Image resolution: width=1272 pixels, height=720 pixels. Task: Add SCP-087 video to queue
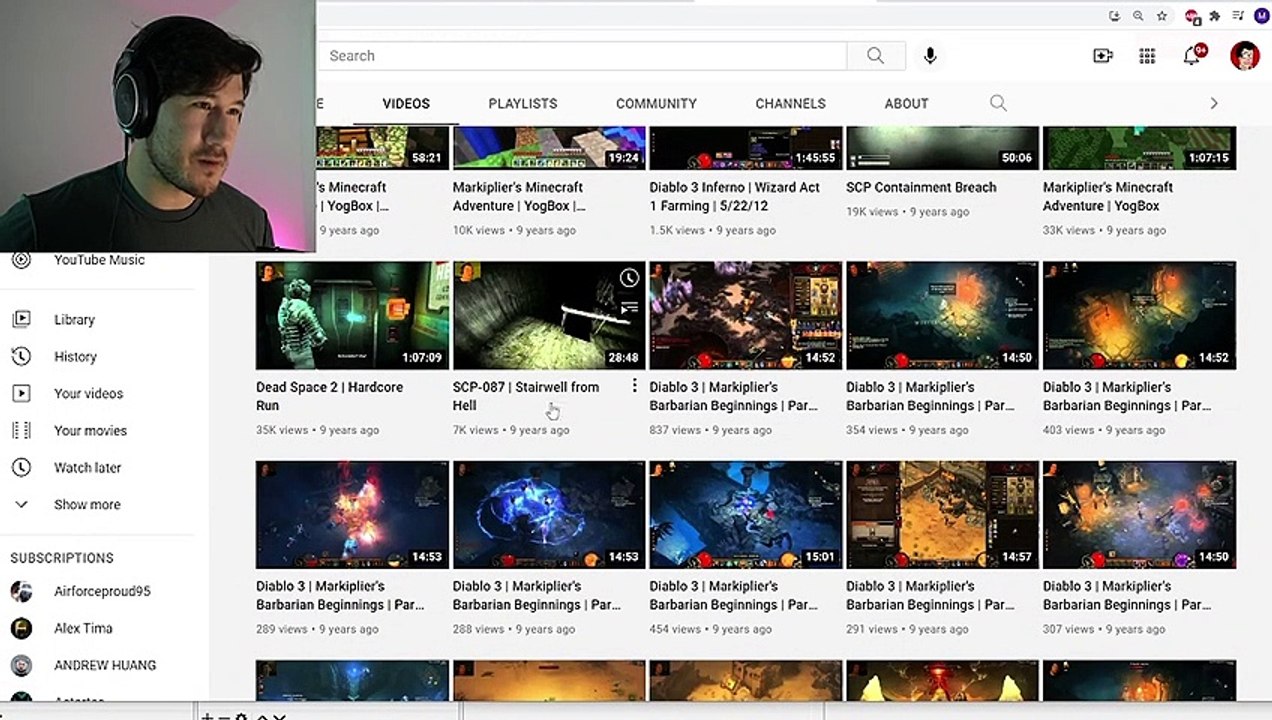click(x=628, y=309)
